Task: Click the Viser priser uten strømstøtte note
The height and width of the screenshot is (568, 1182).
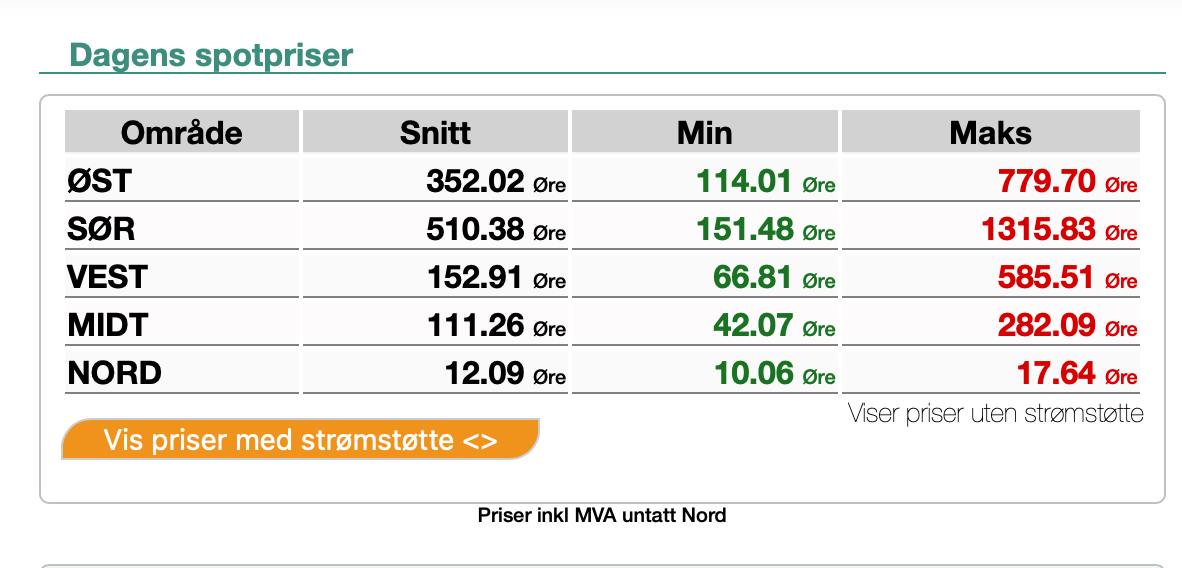Action: pos(995,413)
